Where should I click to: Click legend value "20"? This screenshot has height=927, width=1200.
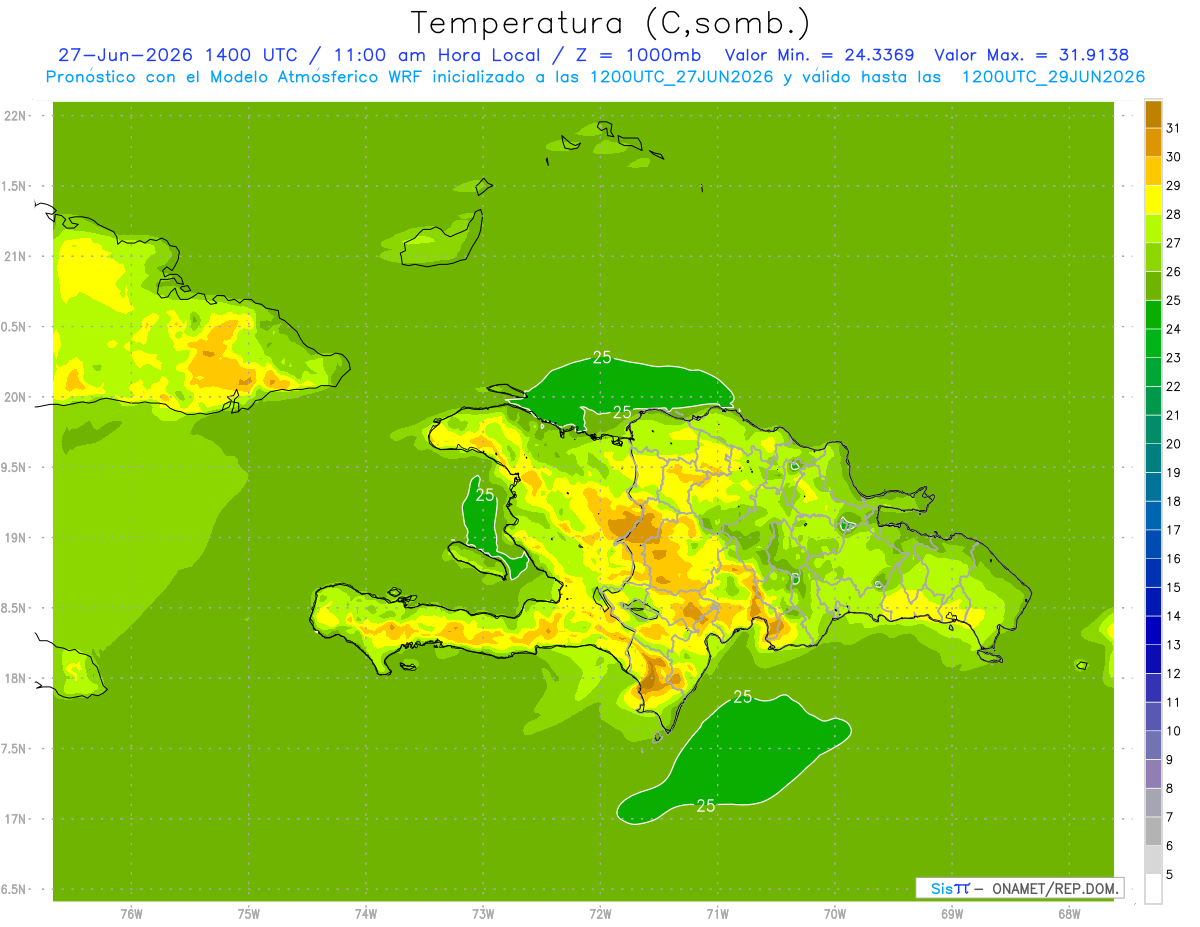tap(1174, 444)
